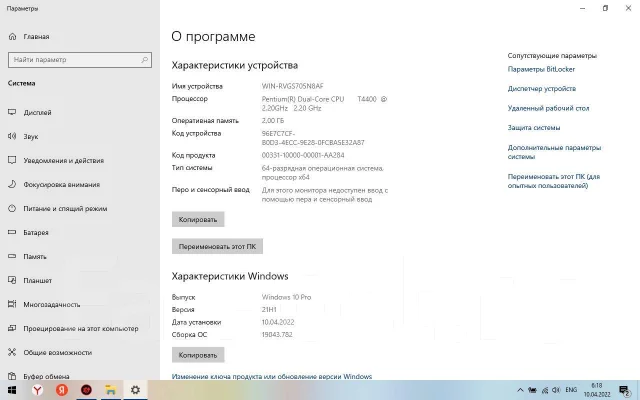Screen dimensions: 640x400
Task: Click Переименовать этот ПК button
Action: pyautogui.click(x=217, y=247)
